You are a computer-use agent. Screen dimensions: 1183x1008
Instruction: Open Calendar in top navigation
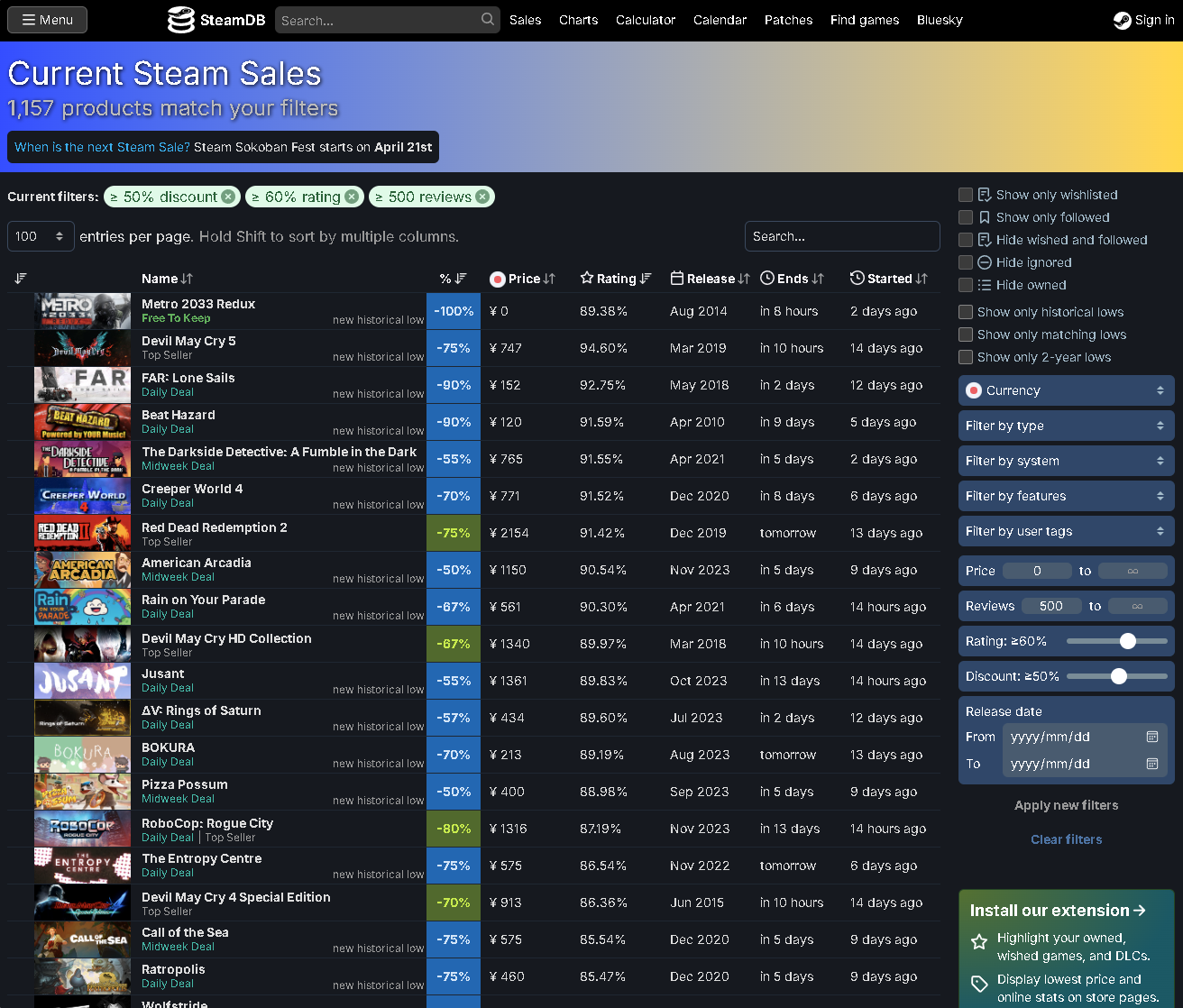(x=720, y=20)
